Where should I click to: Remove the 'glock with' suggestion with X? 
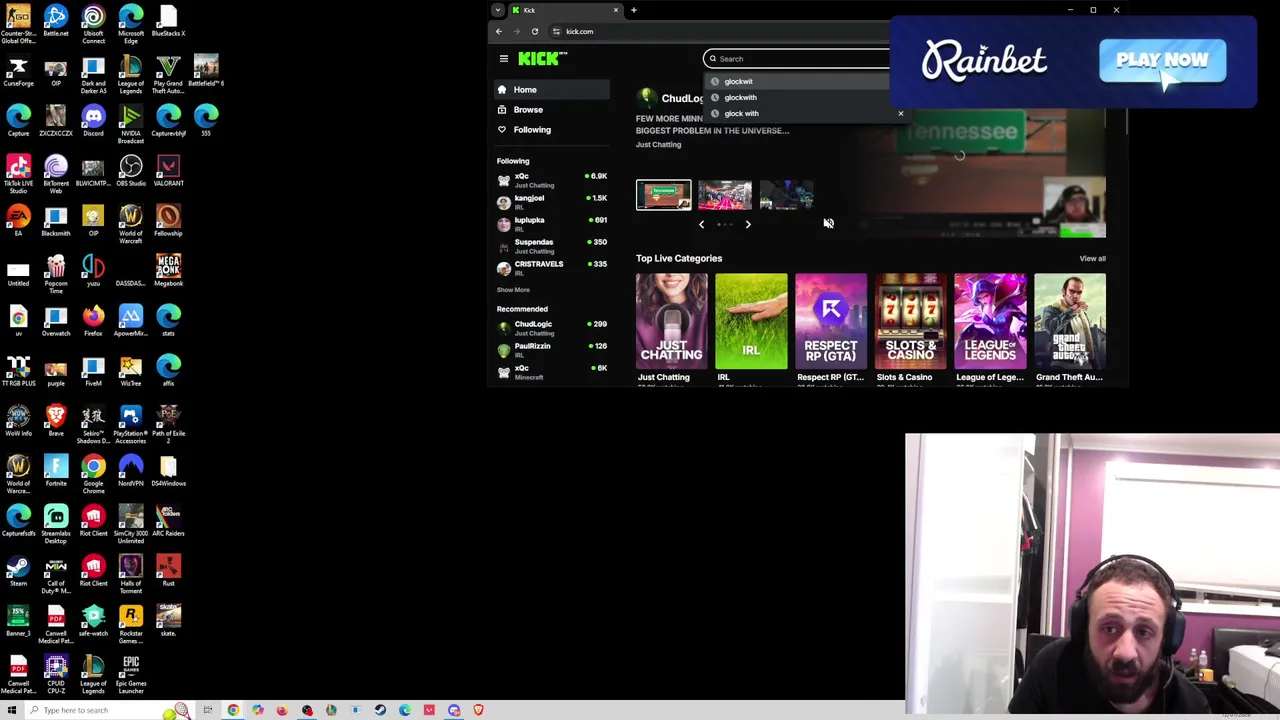click(900, 113)
